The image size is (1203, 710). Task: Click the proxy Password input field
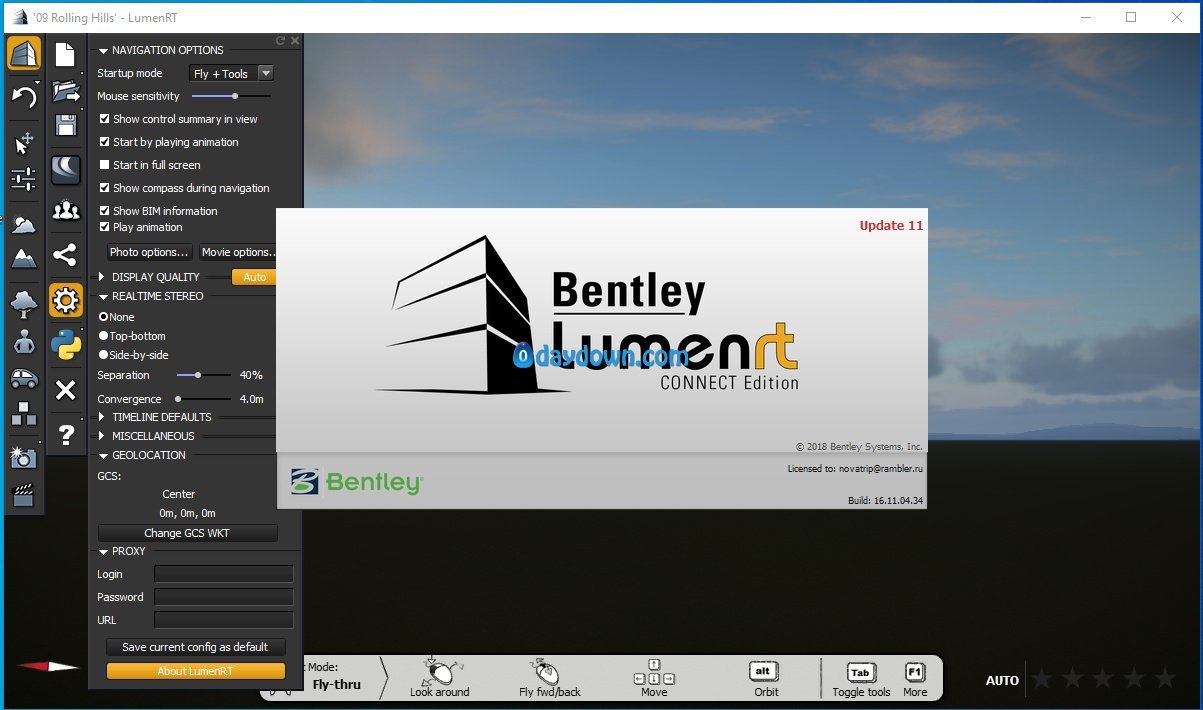tap(223, 597)
